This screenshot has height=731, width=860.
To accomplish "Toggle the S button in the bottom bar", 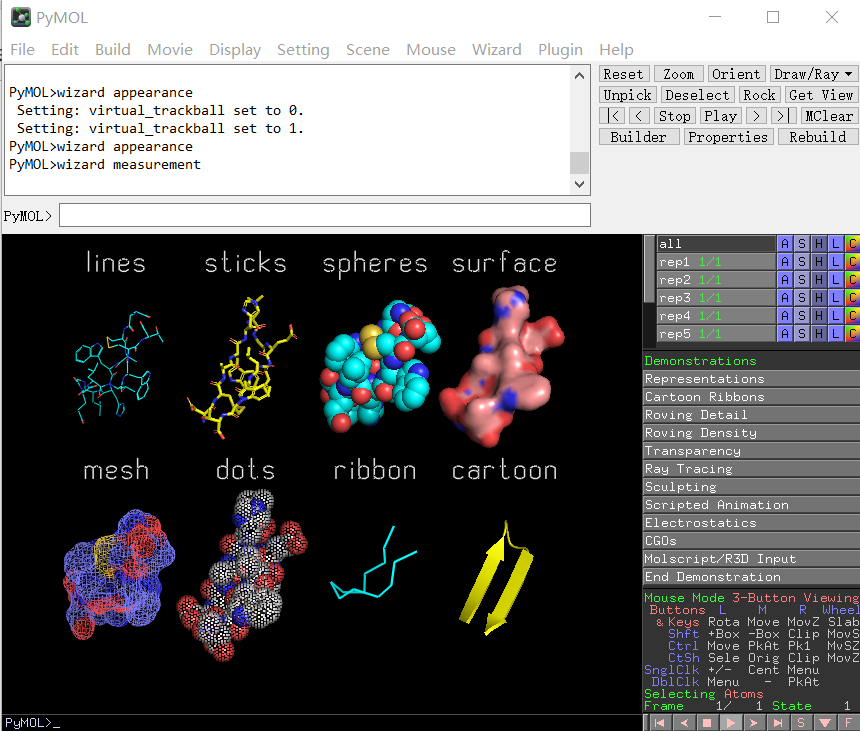I will 801,723.
